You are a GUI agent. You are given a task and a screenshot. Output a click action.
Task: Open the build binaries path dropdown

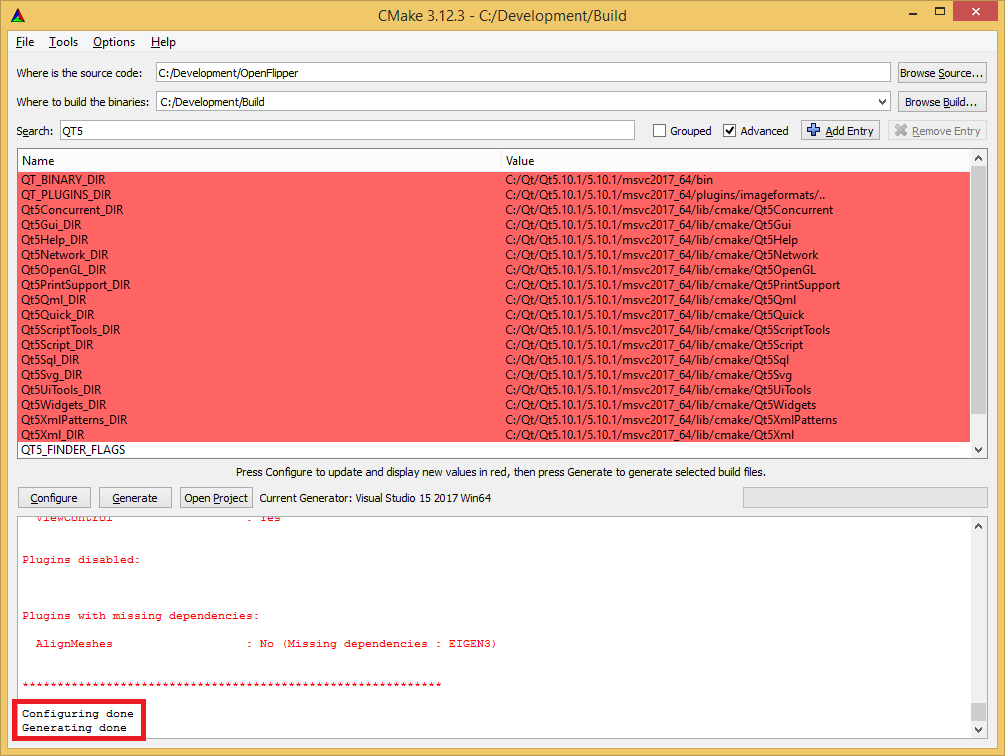point(881,101)
